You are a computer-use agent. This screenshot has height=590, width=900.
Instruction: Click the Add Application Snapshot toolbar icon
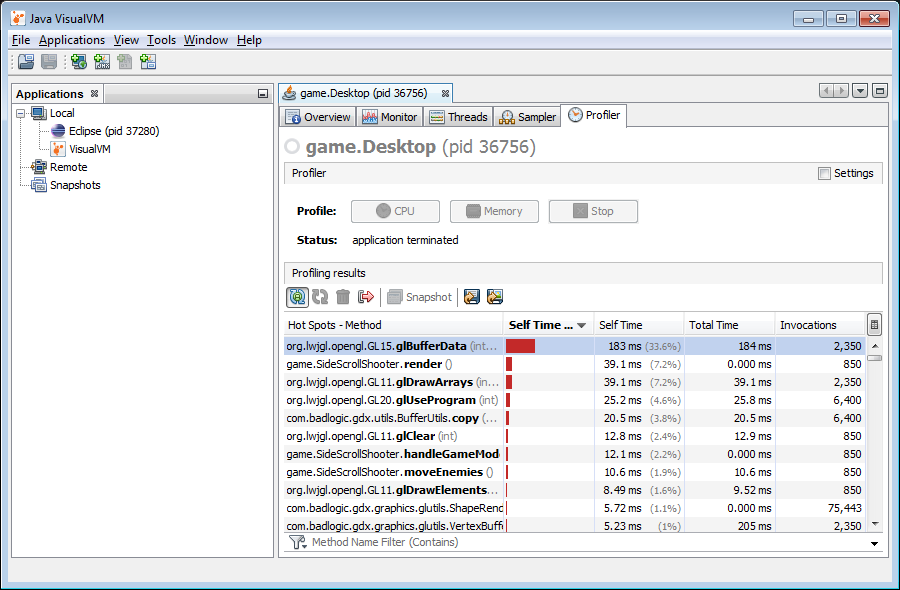(x=148, y=61)
